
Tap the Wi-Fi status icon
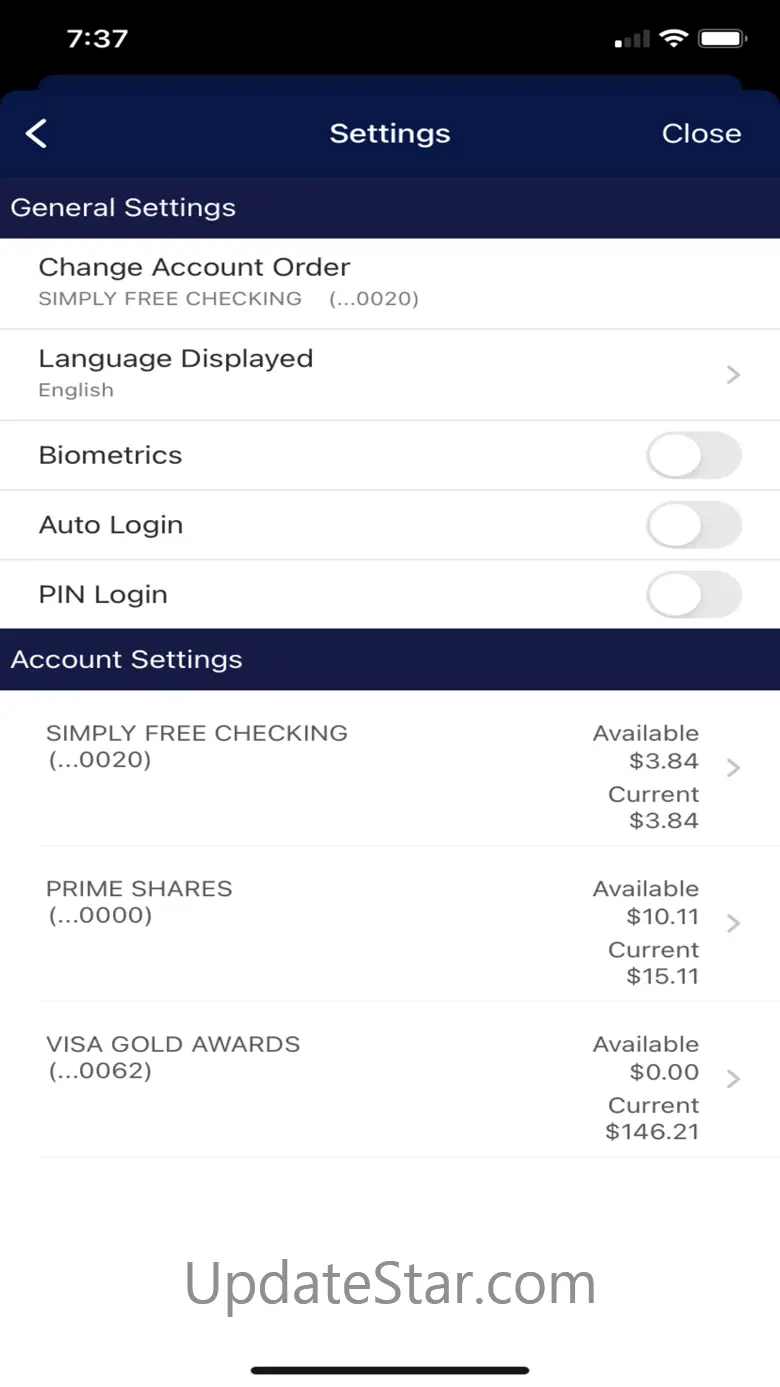click(675, 39)
